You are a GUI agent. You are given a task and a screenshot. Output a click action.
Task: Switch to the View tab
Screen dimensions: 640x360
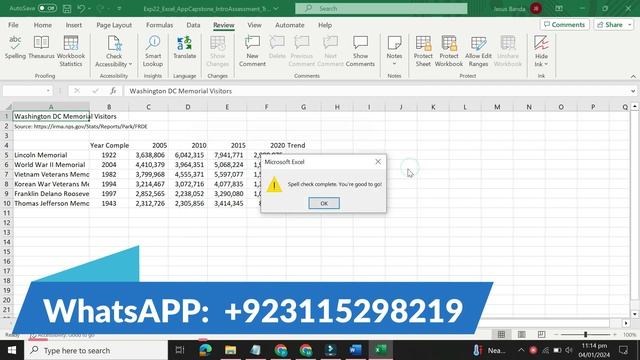(x=254, y=25)
